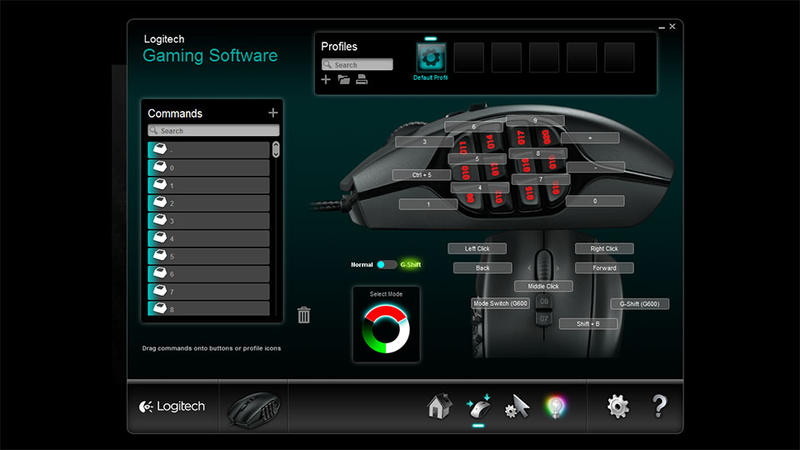Click the G-Shift label beside the switch
The height and width of the screenshot is (450, 800).
(x=410, y=264)
